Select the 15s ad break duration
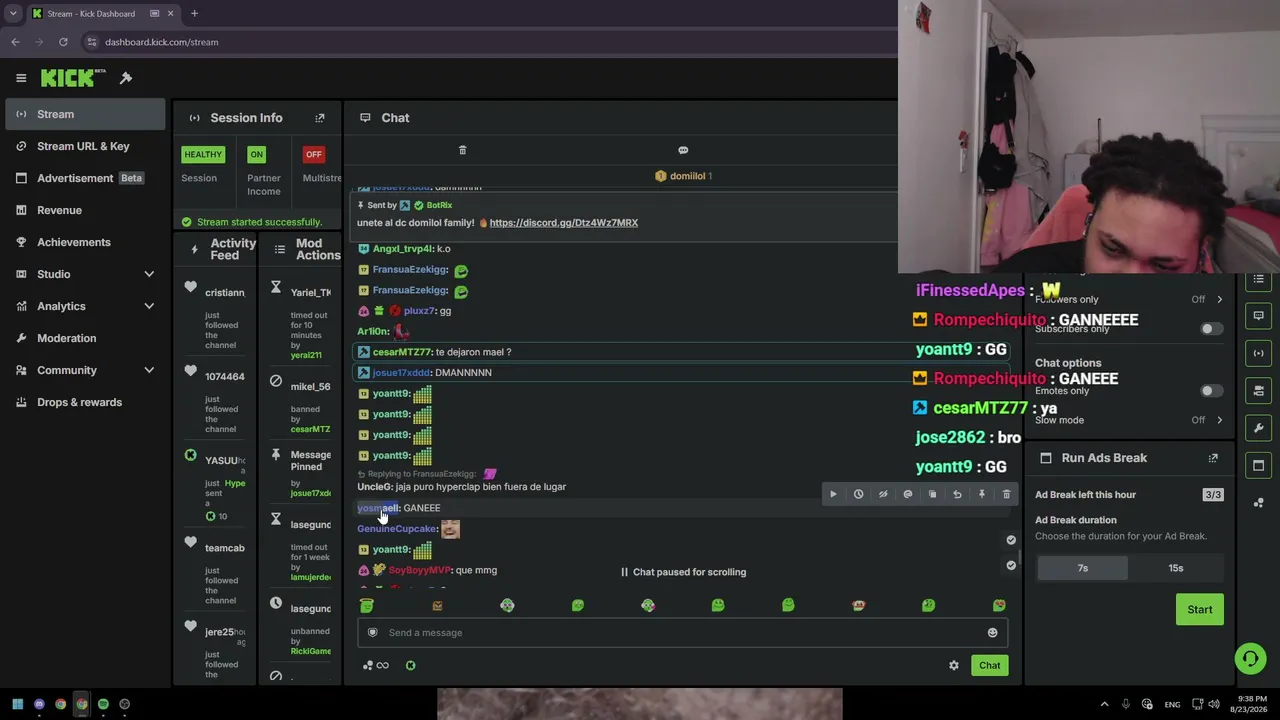This screenshot has height=720, width=1280. 1176,568
